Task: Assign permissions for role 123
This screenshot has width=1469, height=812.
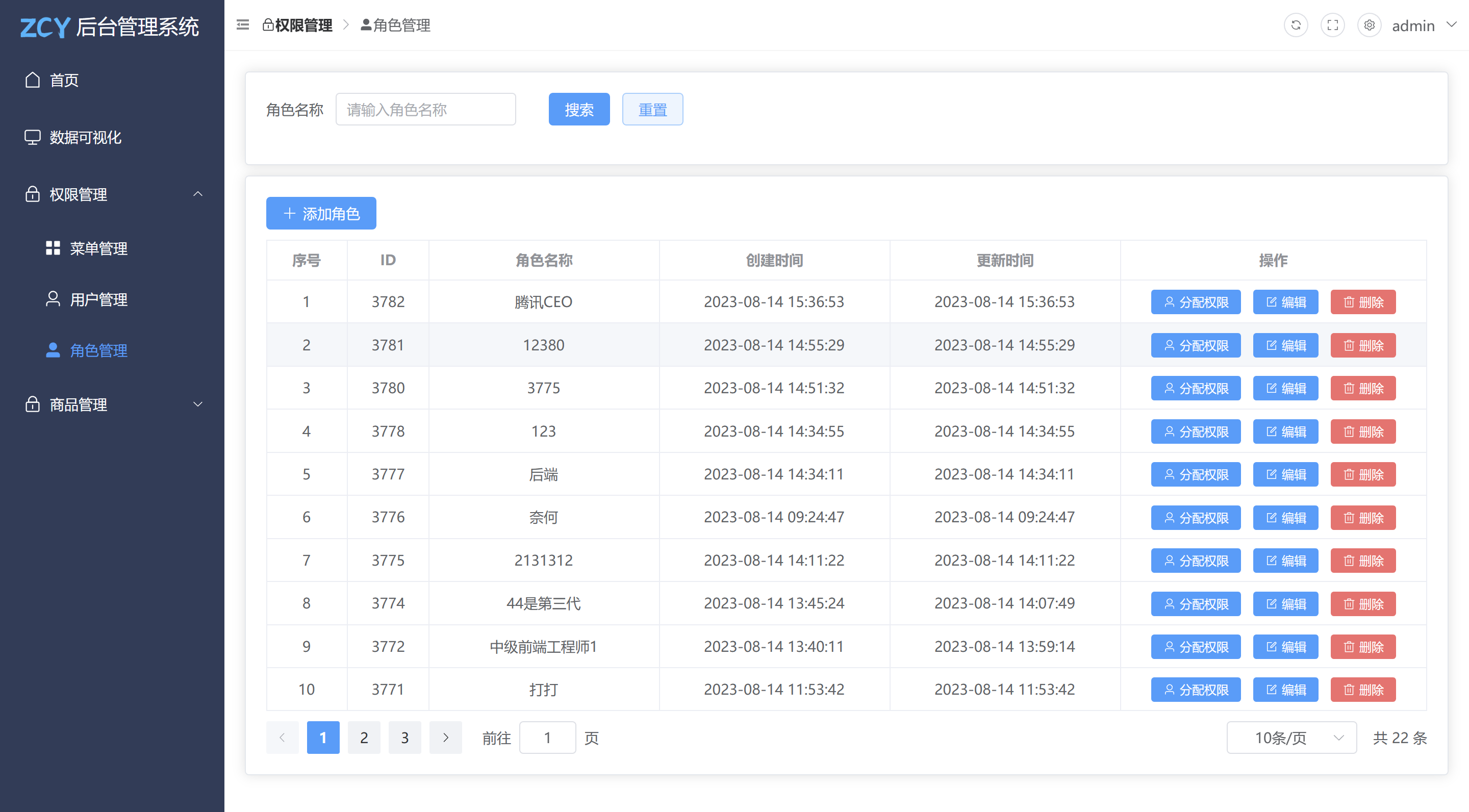Action: [1196, 432]
